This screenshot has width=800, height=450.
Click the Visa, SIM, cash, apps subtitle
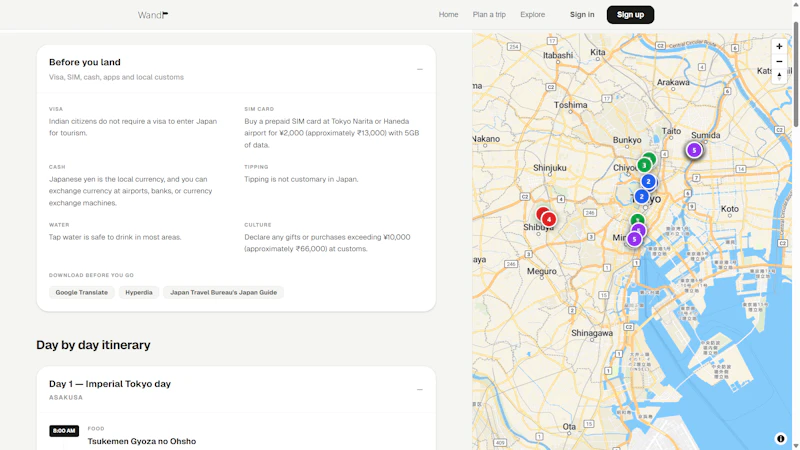tap(116, 77)
